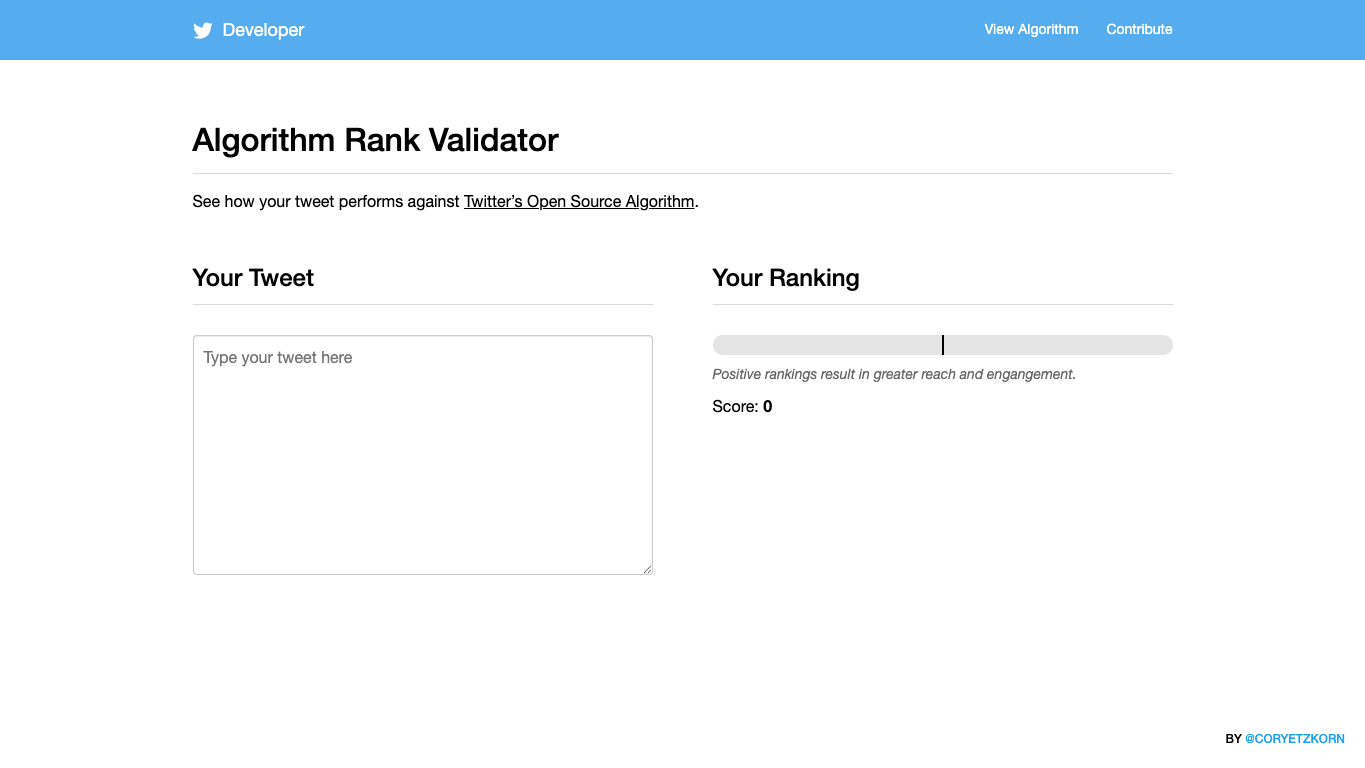1365x768 pixels.
Task: Click the ranking score bar
Action: coord(942,345)
